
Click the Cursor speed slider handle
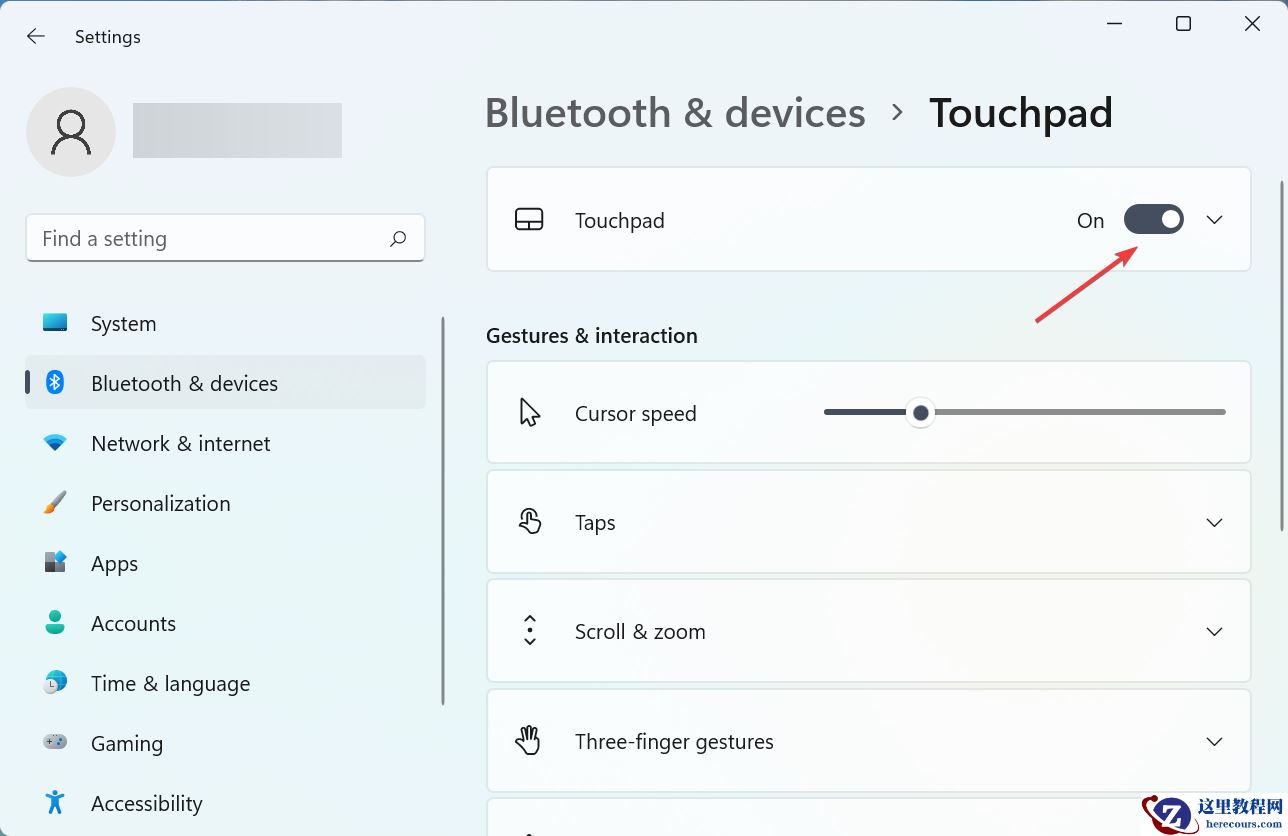coord(920,413)
